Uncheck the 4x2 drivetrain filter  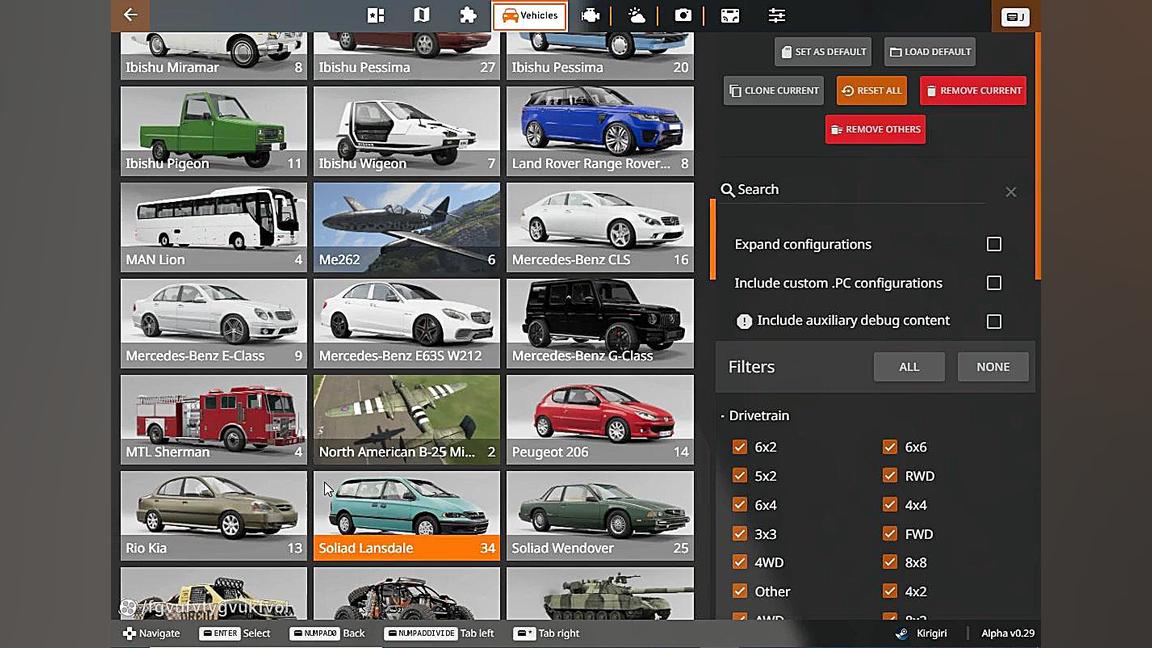pos(890,591)
